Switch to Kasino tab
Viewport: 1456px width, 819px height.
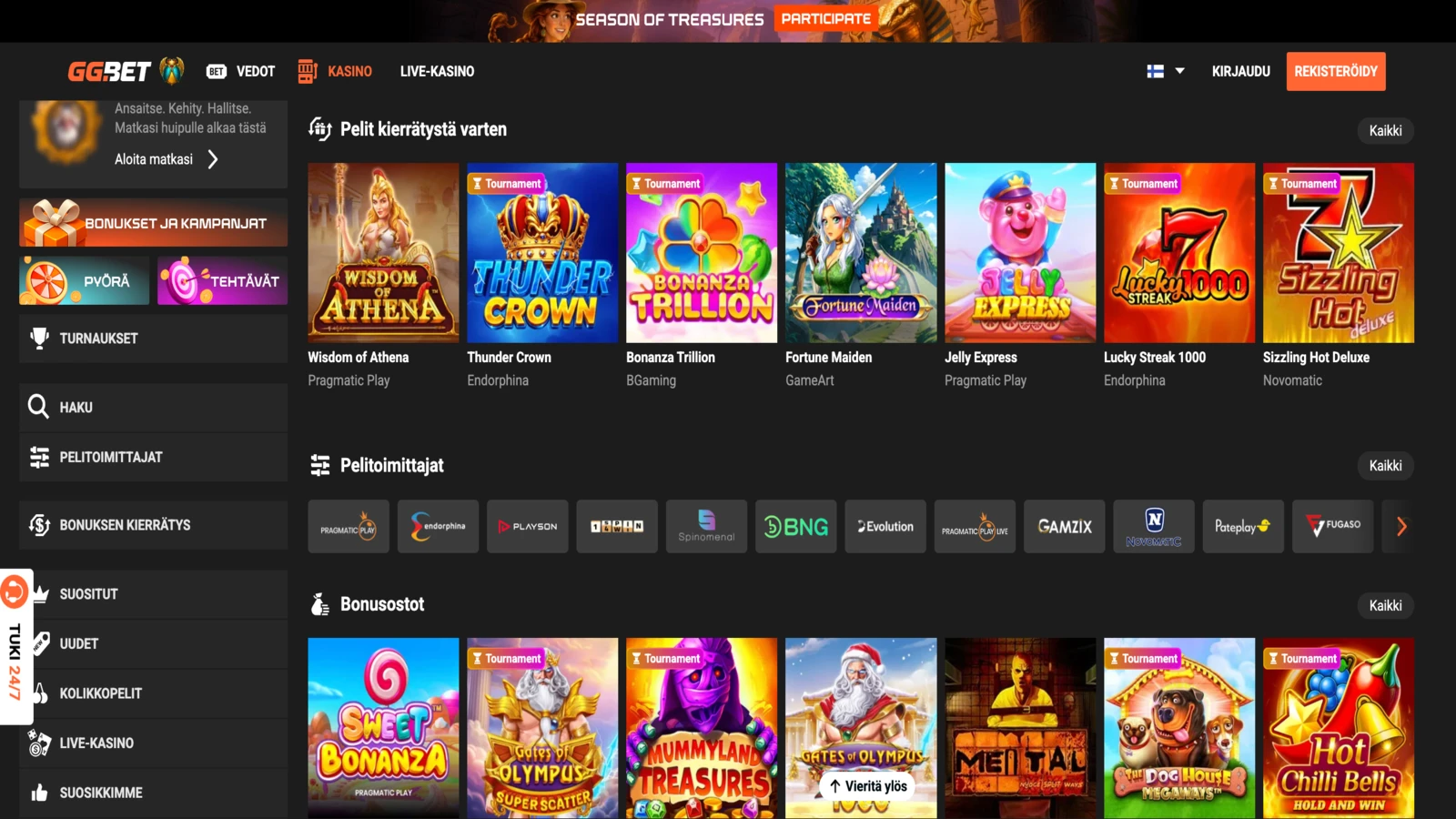tap(349, 71)
